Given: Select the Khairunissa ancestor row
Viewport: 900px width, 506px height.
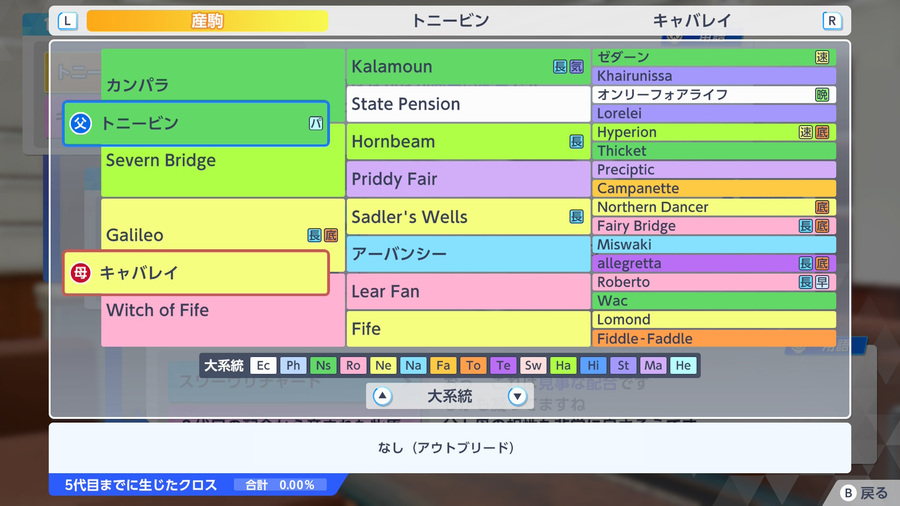Looking at the screenshot, I should click(x=714, y=76).
